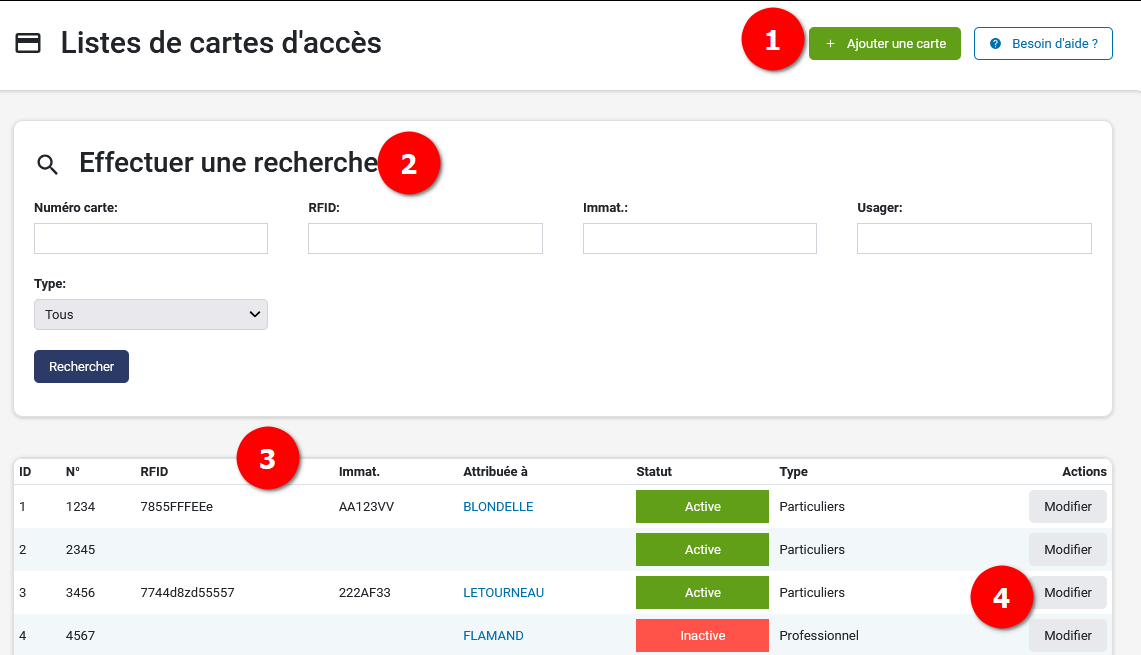Select the 'Immat.' search text box
This screenshot has width=1141, height=655.
(x=699, y=238)
